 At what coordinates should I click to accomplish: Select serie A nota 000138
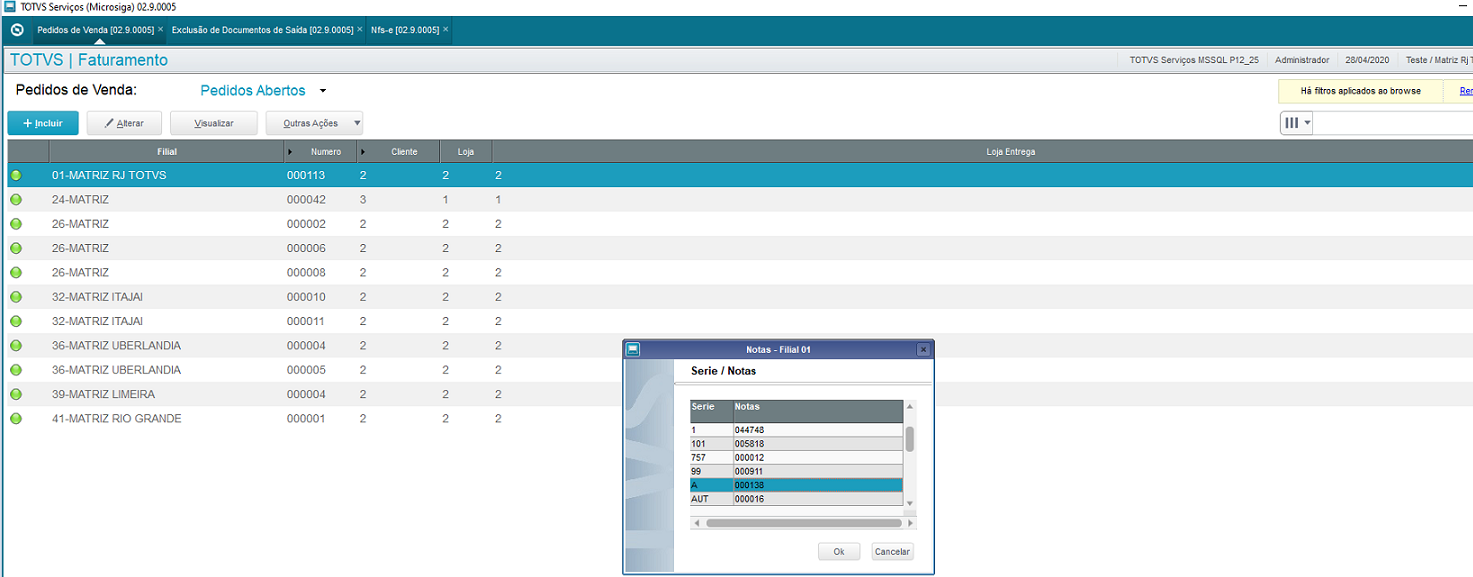pyautogui.click(x=796, y=485)
